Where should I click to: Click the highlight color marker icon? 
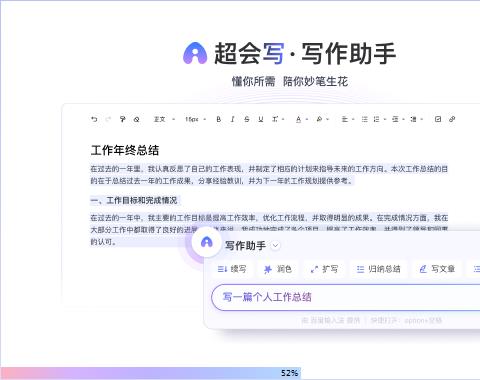[x=319, y=119]
